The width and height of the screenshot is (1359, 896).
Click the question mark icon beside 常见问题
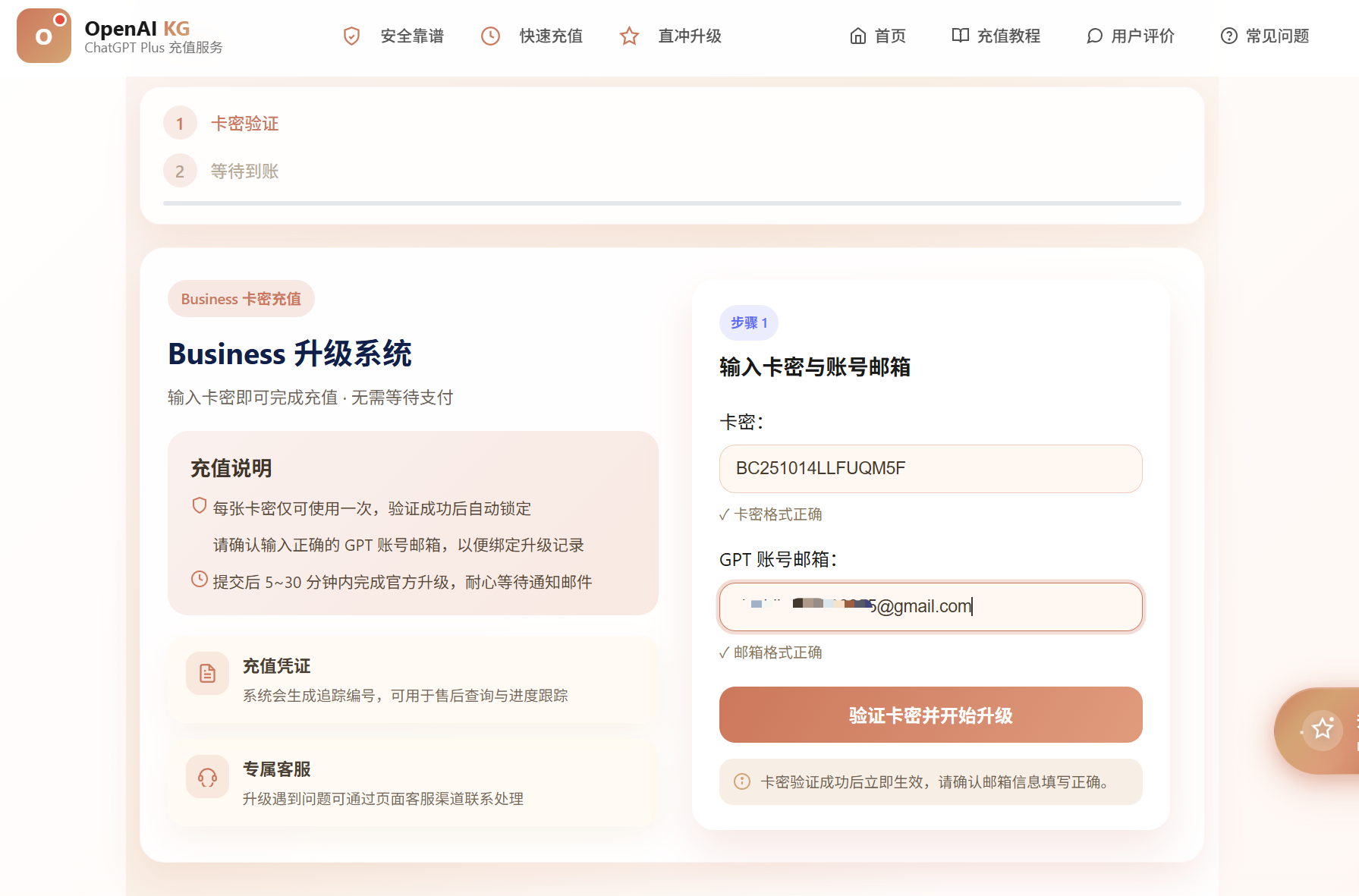(1228, 36)
